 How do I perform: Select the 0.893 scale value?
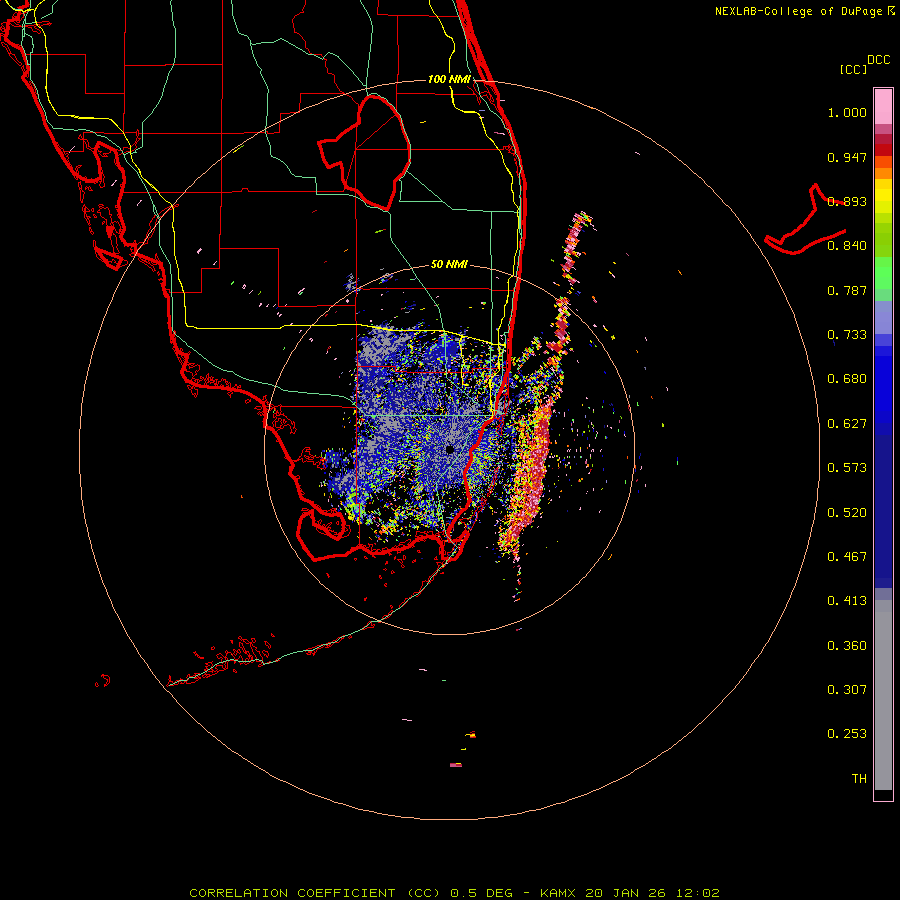pyautogui.click(x=847, y=201)
